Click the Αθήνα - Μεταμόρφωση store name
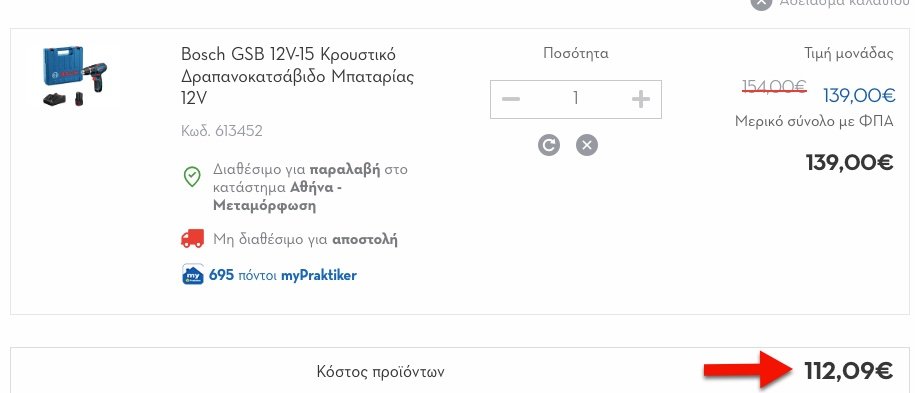 278,197
